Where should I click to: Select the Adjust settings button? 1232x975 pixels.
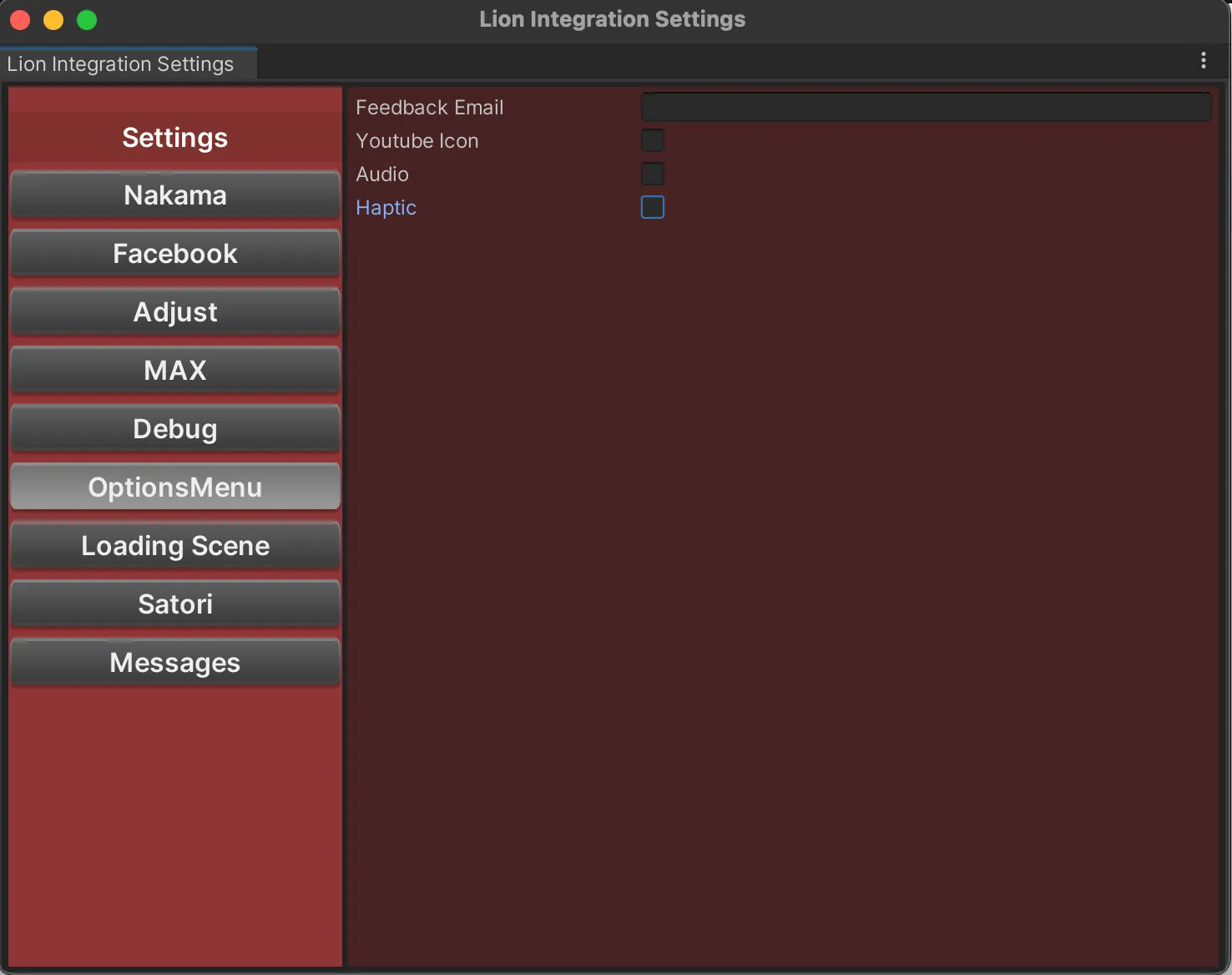point(175,312)
